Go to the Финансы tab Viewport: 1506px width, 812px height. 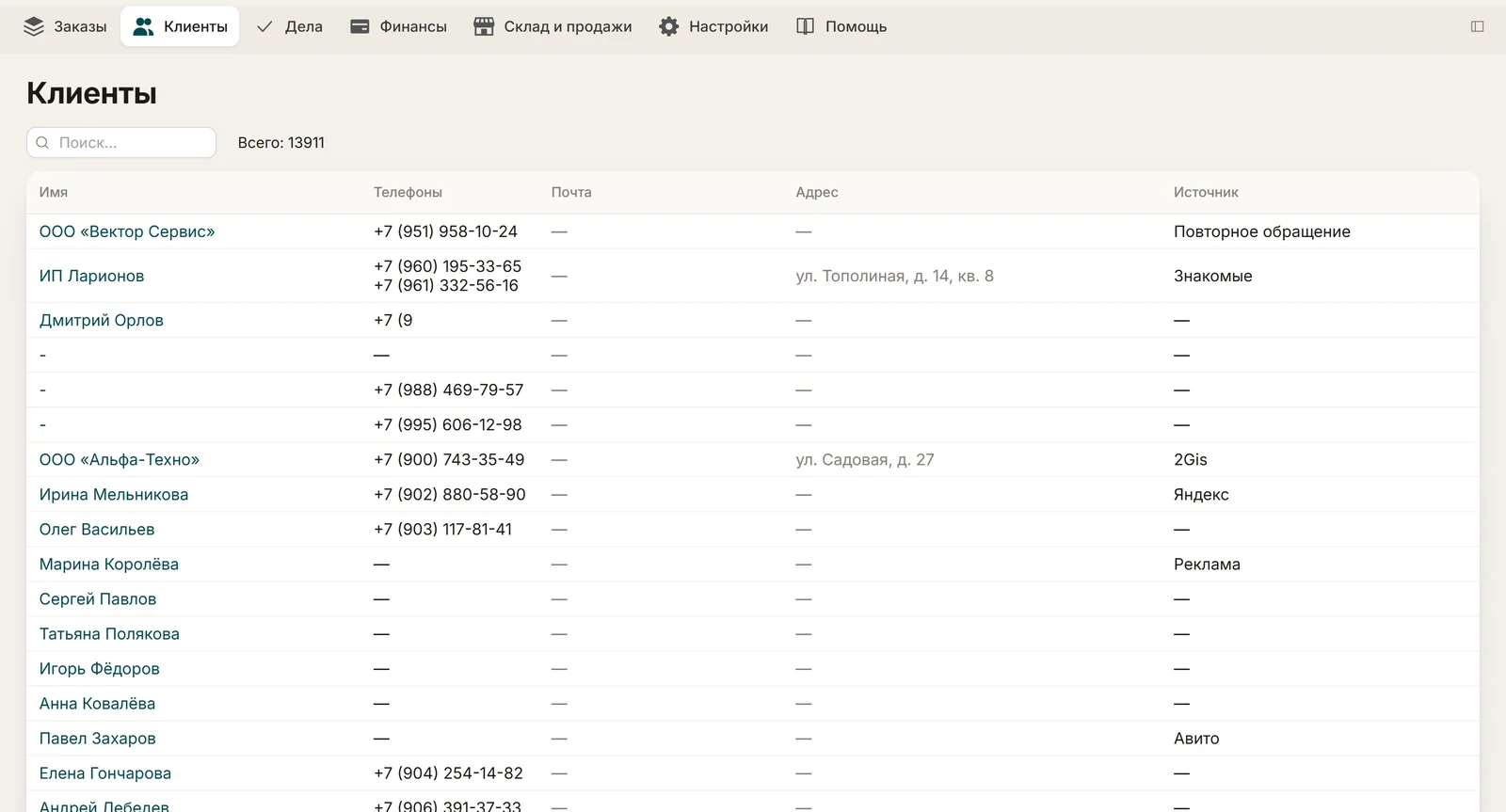point(398,26)
